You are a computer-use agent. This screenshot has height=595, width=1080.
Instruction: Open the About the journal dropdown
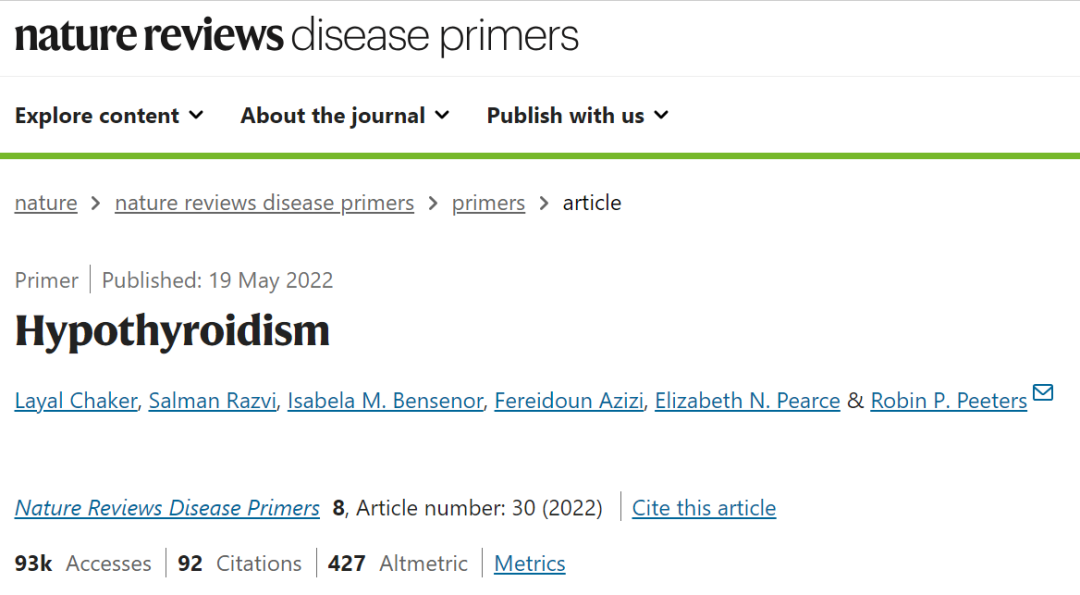tap(344, 116)
